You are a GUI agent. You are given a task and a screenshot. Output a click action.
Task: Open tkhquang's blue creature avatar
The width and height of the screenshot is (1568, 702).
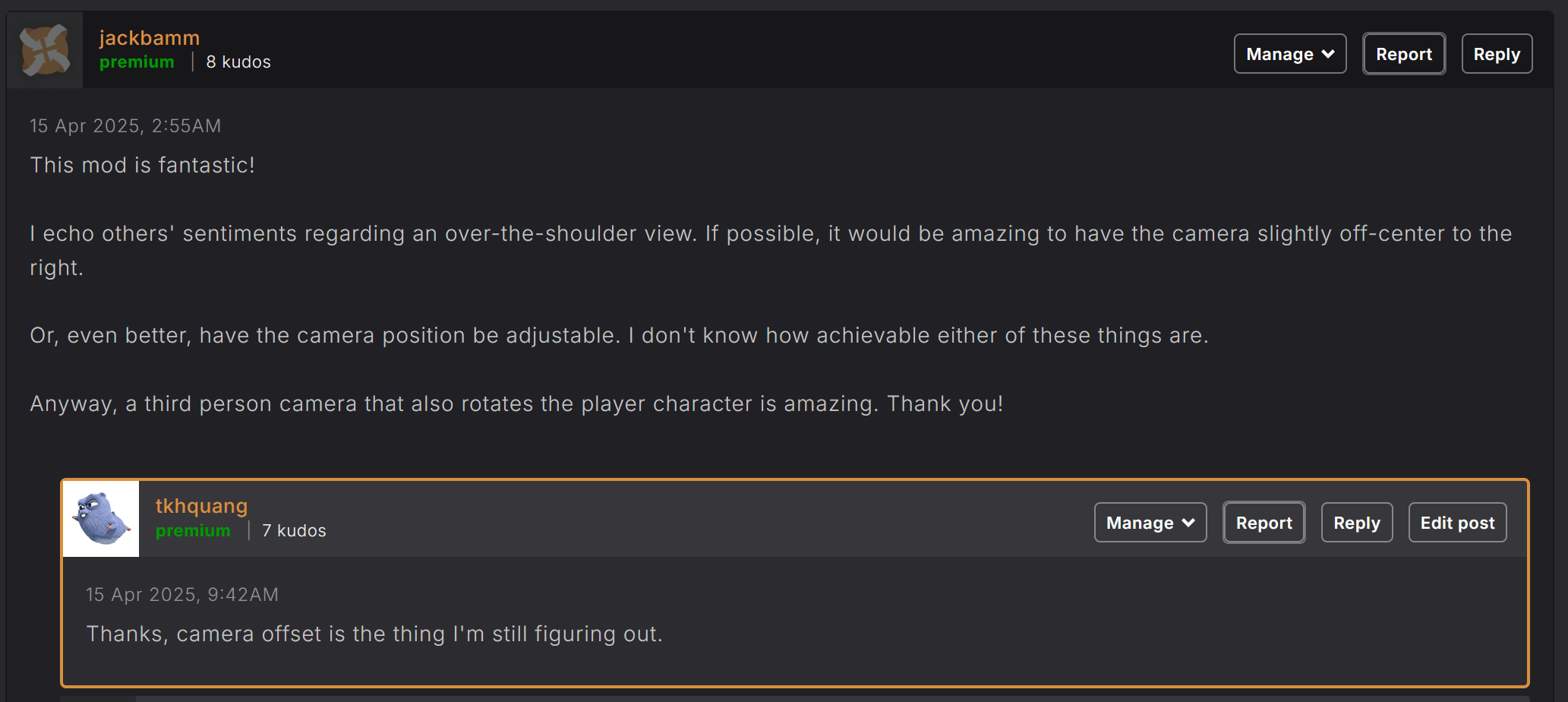point(101,519)
